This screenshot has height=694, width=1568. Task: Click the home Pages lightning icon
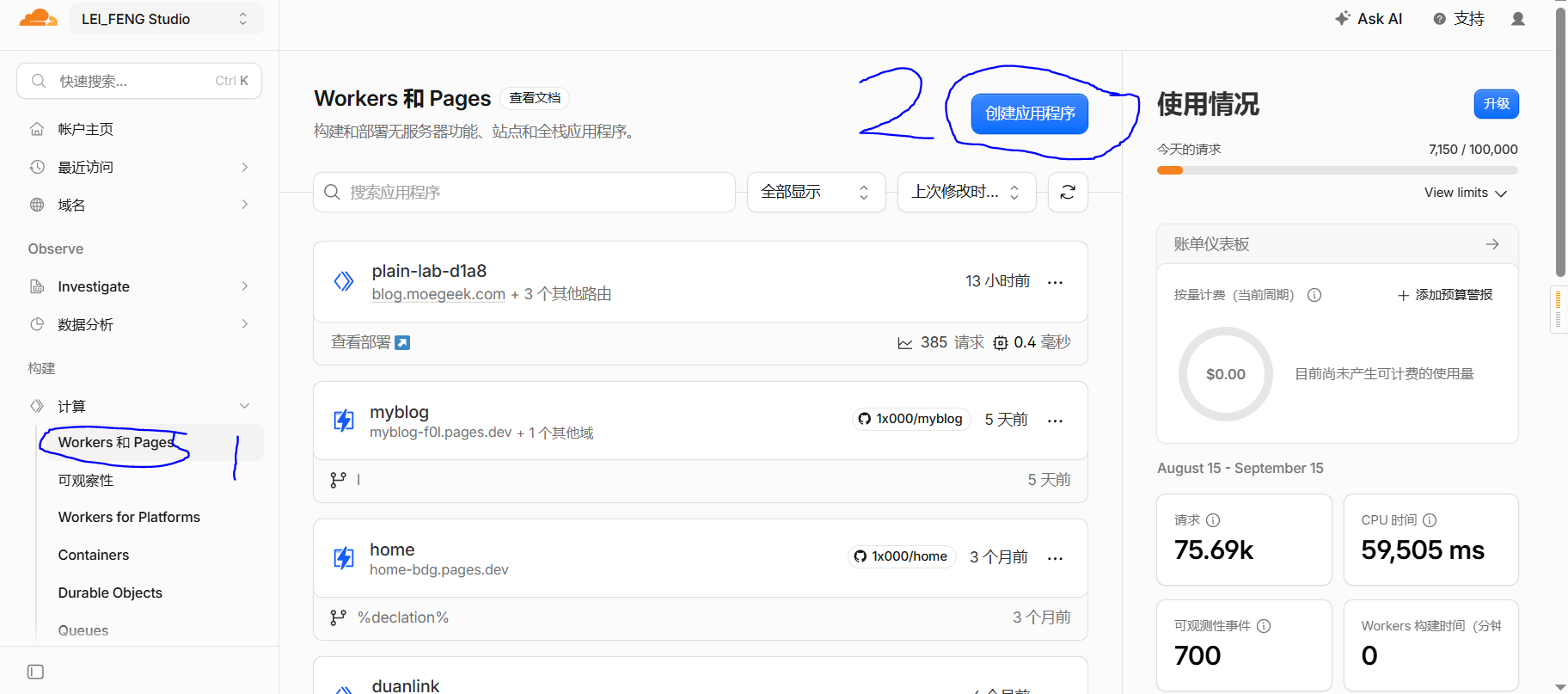coord(344,558)
